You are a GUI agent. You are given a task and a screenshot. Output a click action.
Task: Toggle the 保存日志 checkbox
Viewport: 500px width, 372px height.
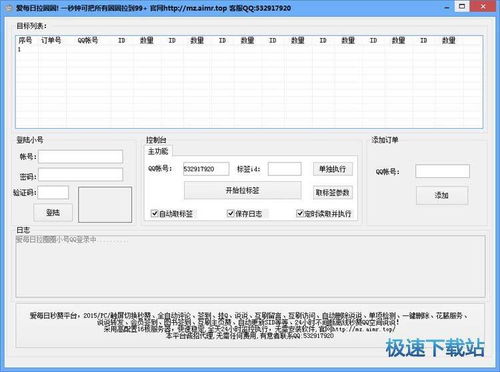(230, 213)
